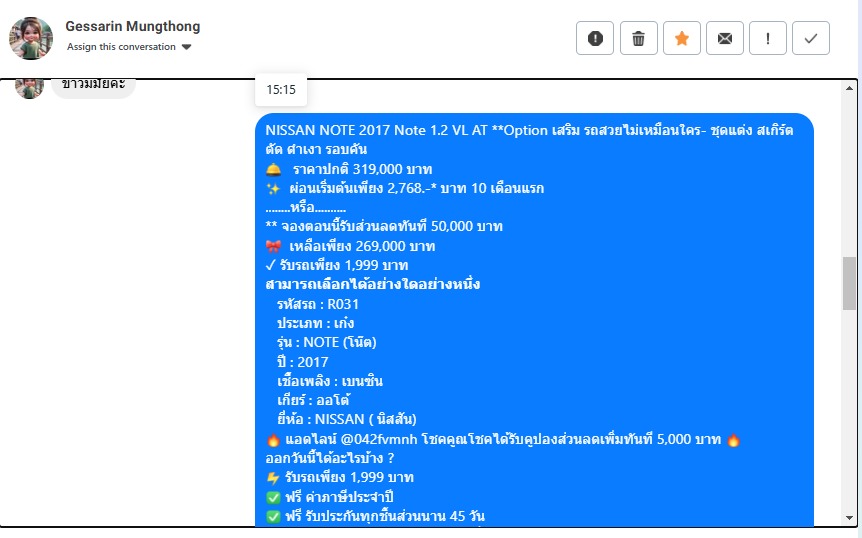862x538 pixels.
Task: Click the line ปี : 2017
Action: 302,362
